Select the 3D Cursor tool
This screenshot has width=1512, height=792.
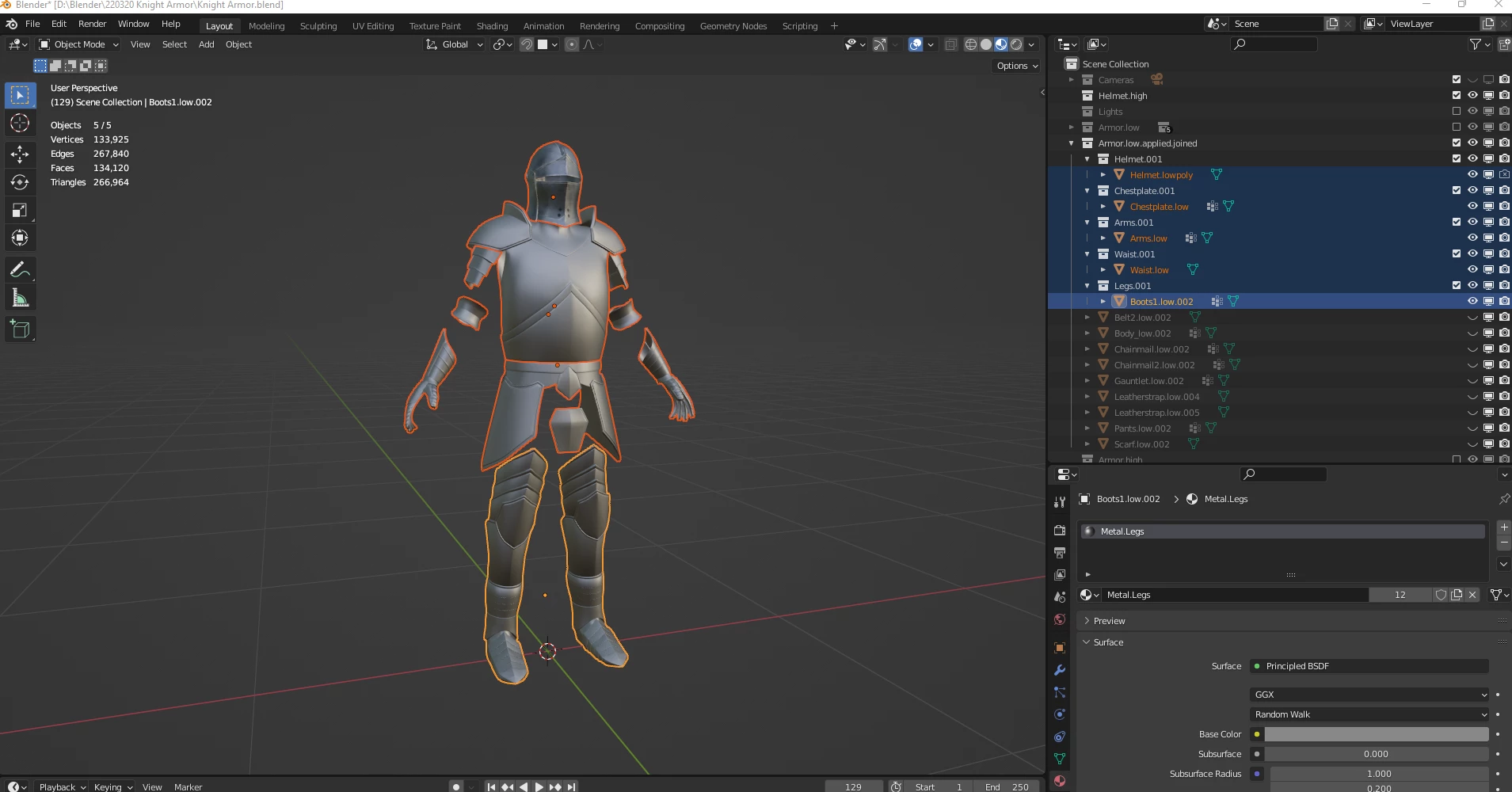tap(20, 123)
